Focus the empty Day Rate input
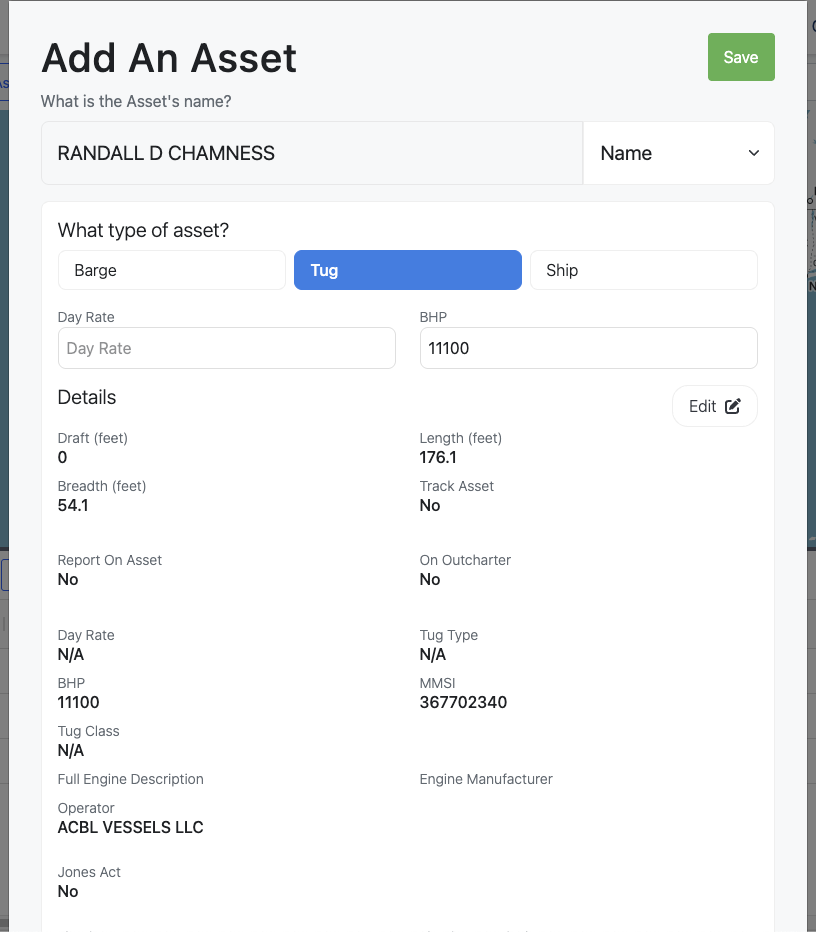This screenshot has height=932, width=816. (x=227, y=348)
